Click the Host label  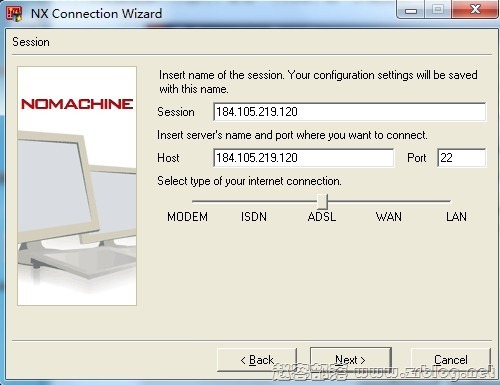tap(168, 158)
